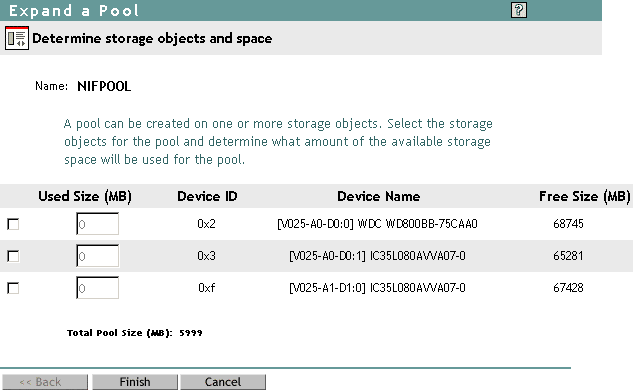This screenshot has width=633, height=390.
Task: Click the NIFPOOL pool name
Action: (x=104, y=86)
